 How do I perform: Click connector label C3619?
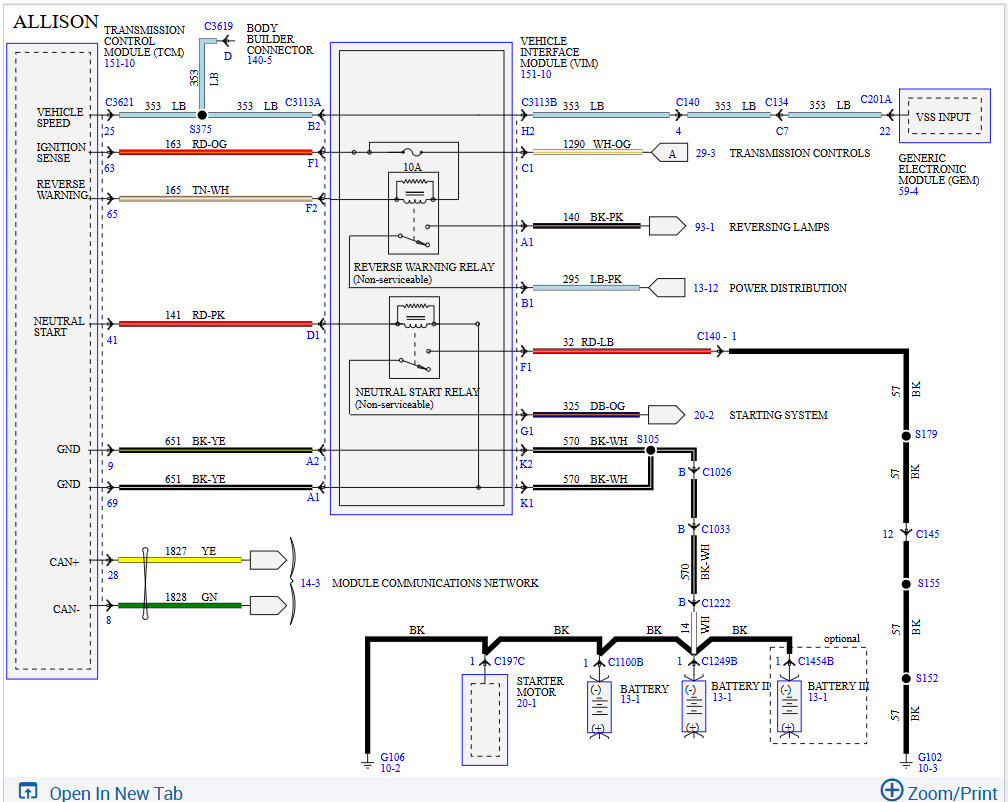[x=218, y=26]
